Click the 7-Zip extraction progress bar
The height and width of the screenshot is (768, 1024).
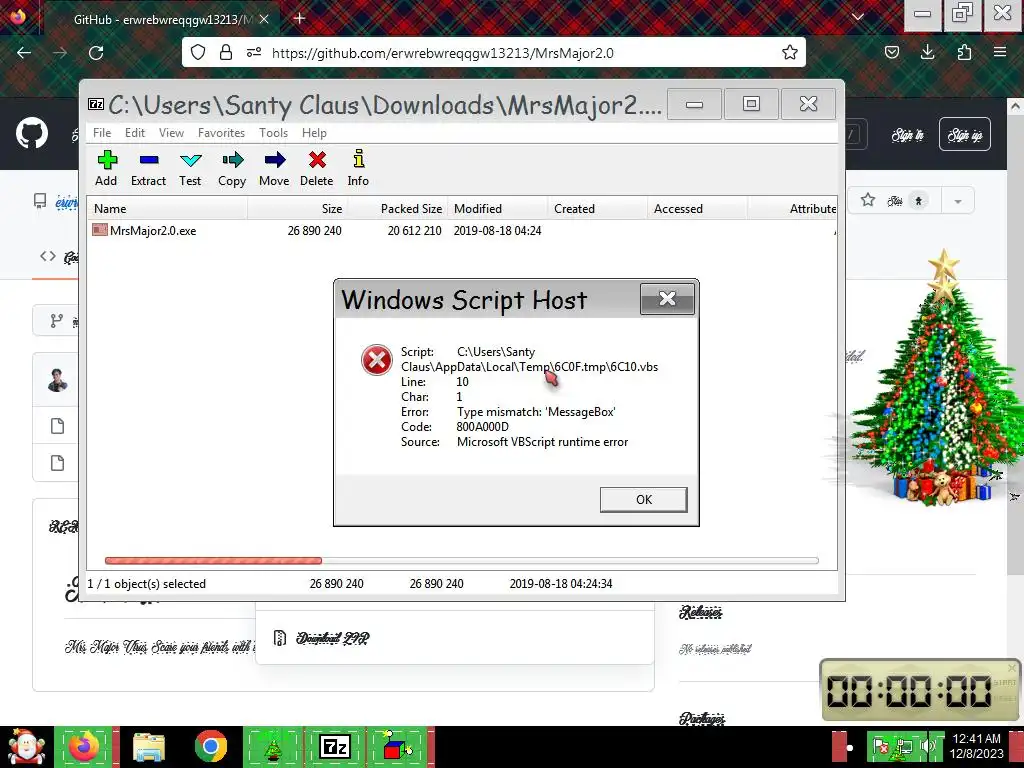point(461,560)
